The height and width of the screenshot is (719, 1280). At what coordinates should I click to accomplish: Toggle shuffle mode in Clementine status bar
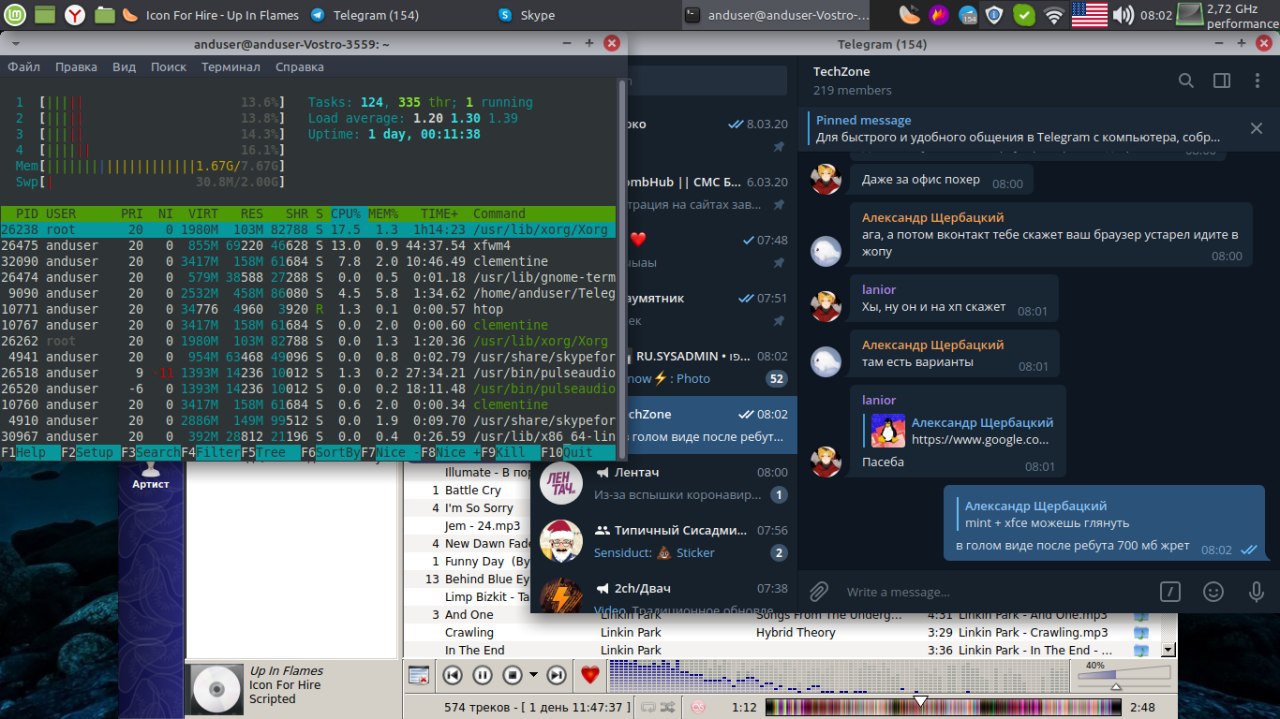pos(667,707)
